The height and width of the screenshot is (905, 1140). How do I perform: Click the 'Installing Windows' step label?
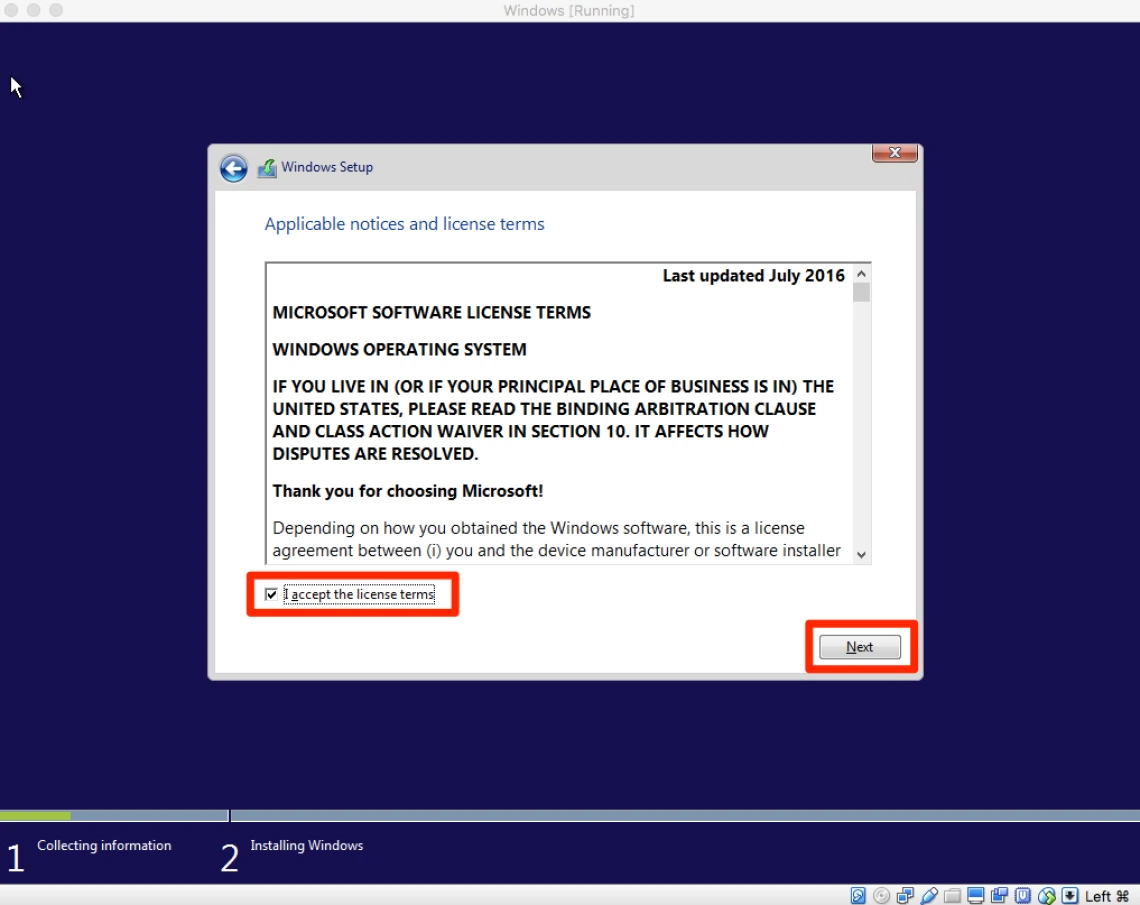[306, 845]
